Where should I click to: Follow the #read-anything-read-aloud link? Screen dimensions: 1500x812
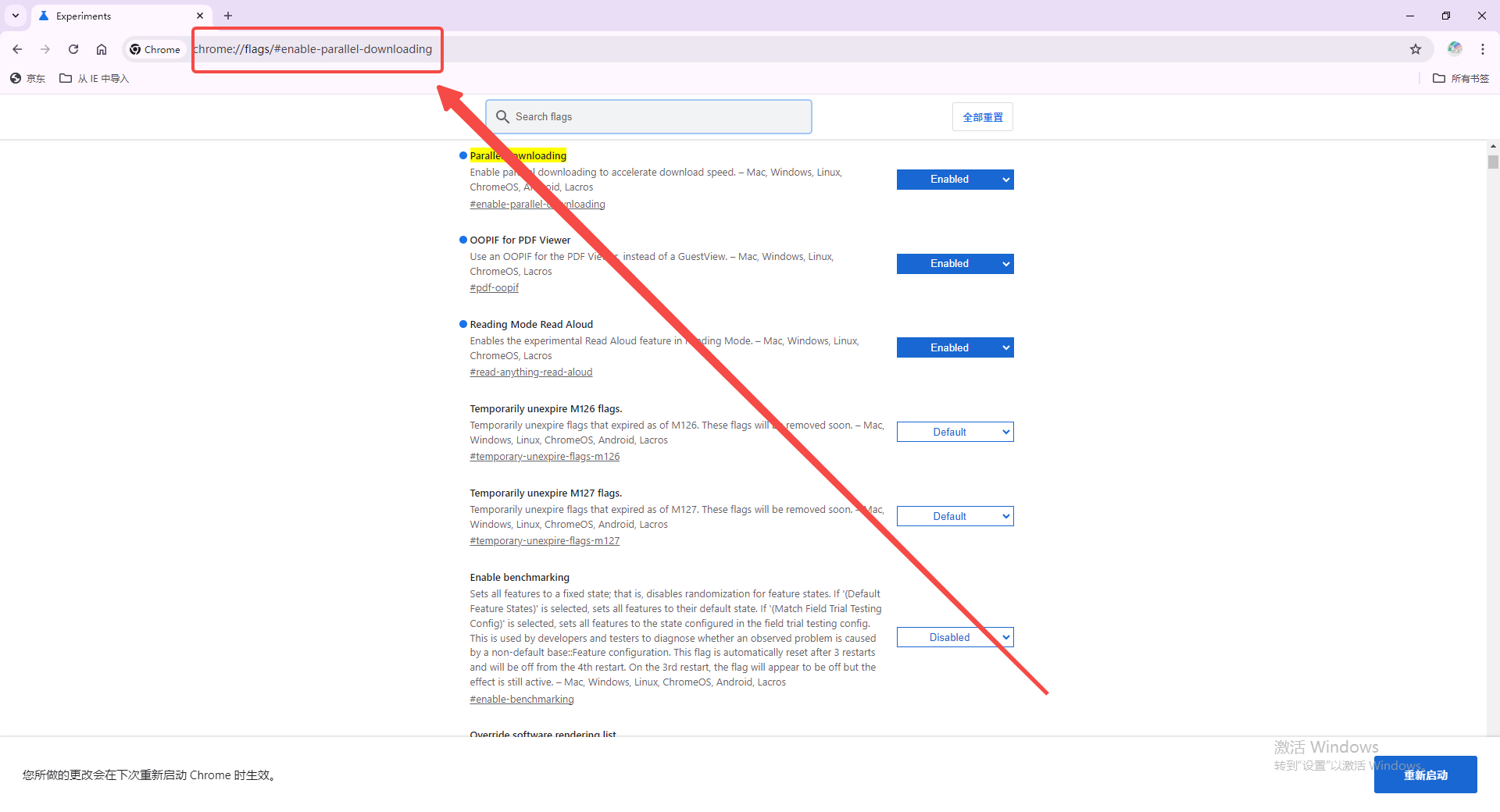click(531, 372)
